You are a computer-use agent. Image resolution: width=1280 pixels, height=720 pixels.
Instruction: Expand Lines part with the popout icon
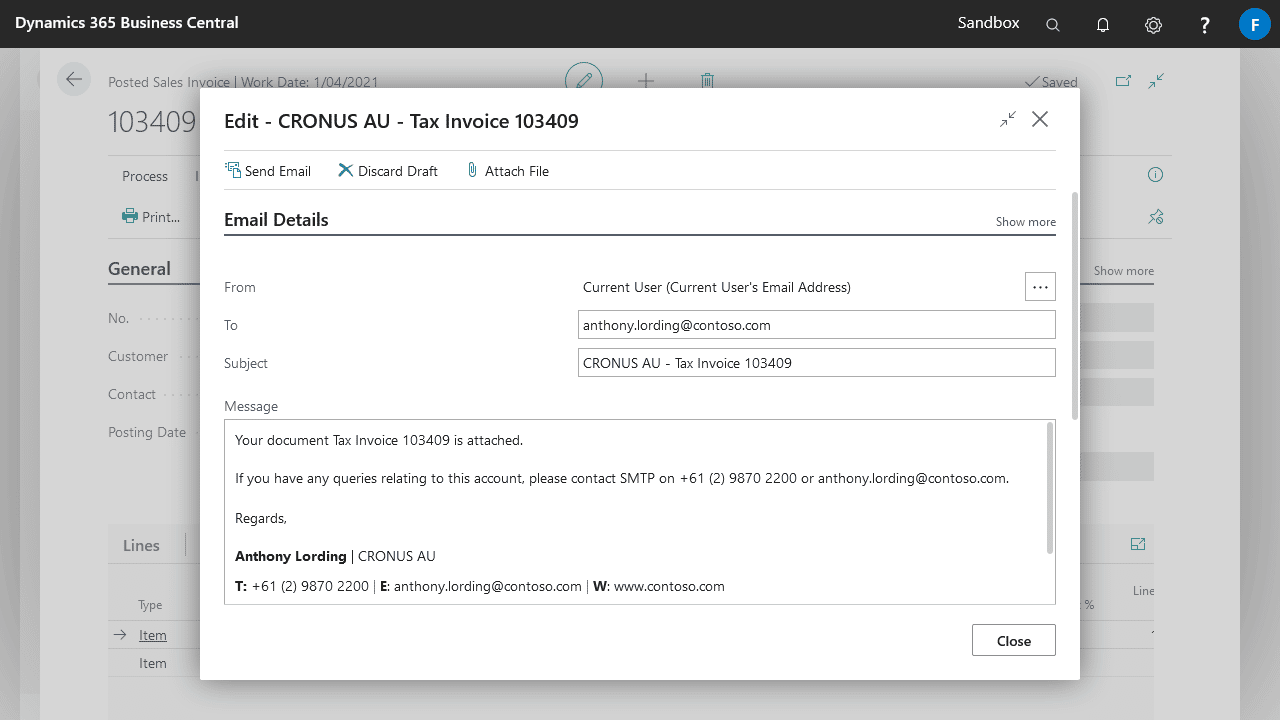pos(1137,544)
